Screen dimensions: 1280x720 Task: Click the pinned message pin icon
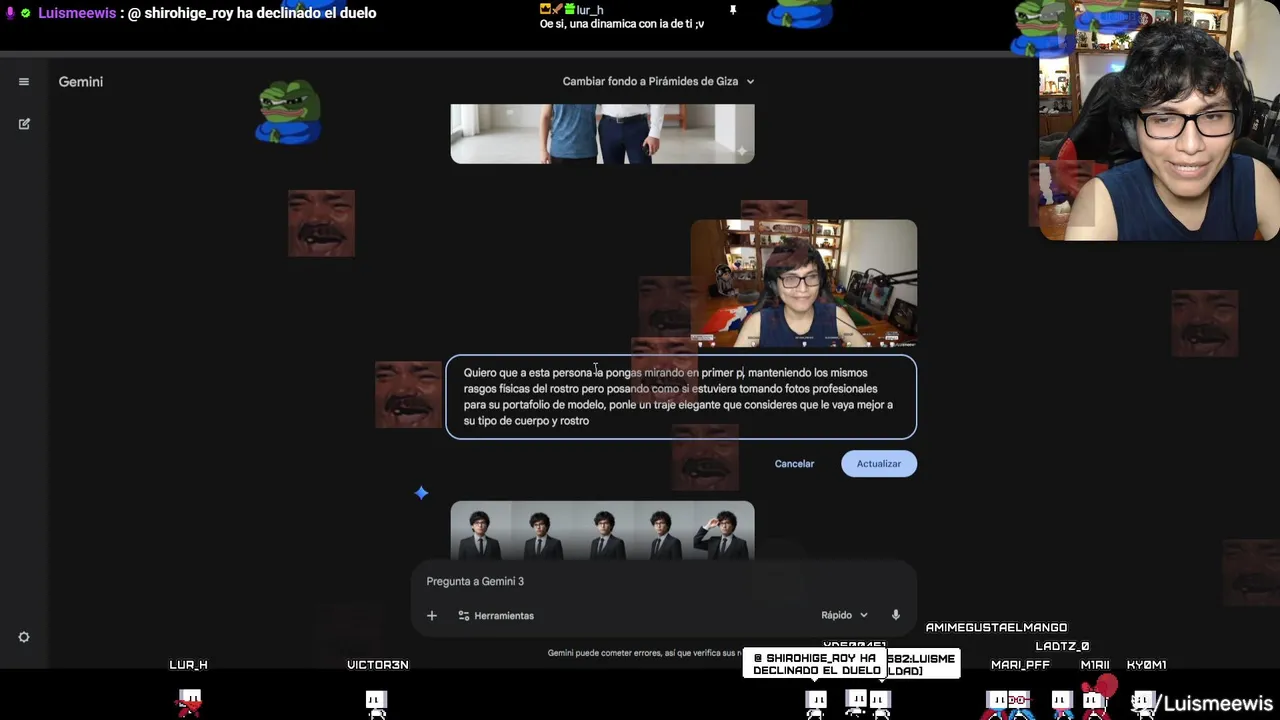coord(733,10)
